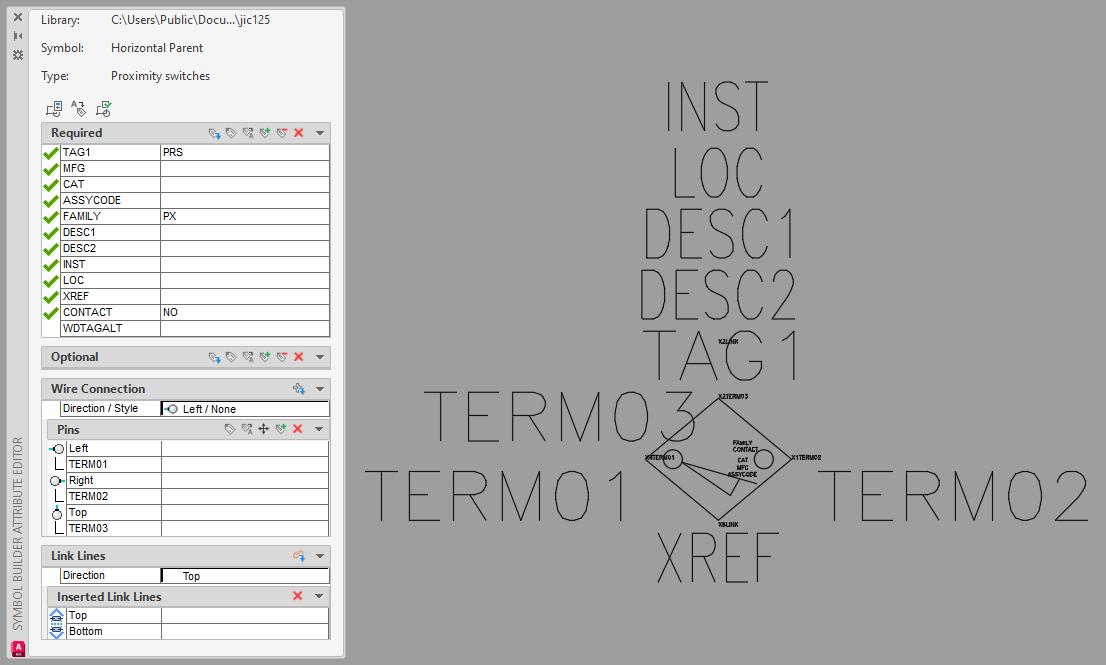1106x665 pixels.
Task: Collapse the Required section arrow
Action: click(320, 133)
